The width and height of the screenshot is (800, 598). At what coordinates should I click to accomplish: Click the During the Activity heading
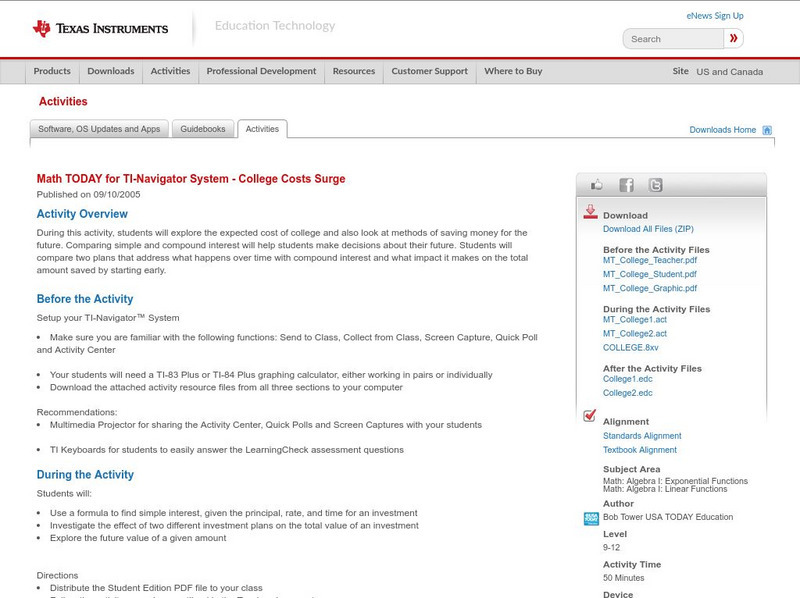tap(85, 475)
